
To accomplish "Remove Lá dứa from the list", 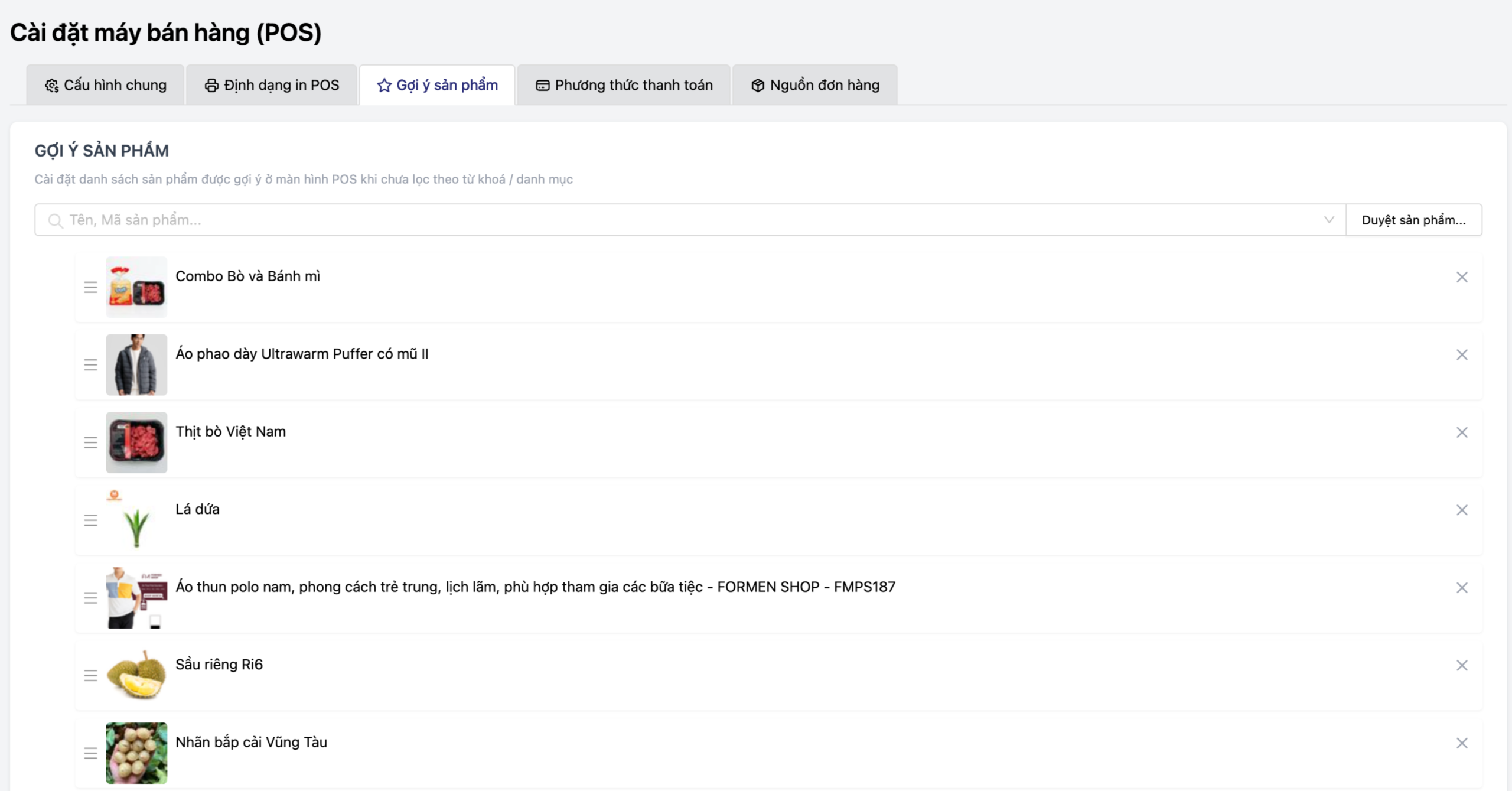I will click(x=1461, y=510).
